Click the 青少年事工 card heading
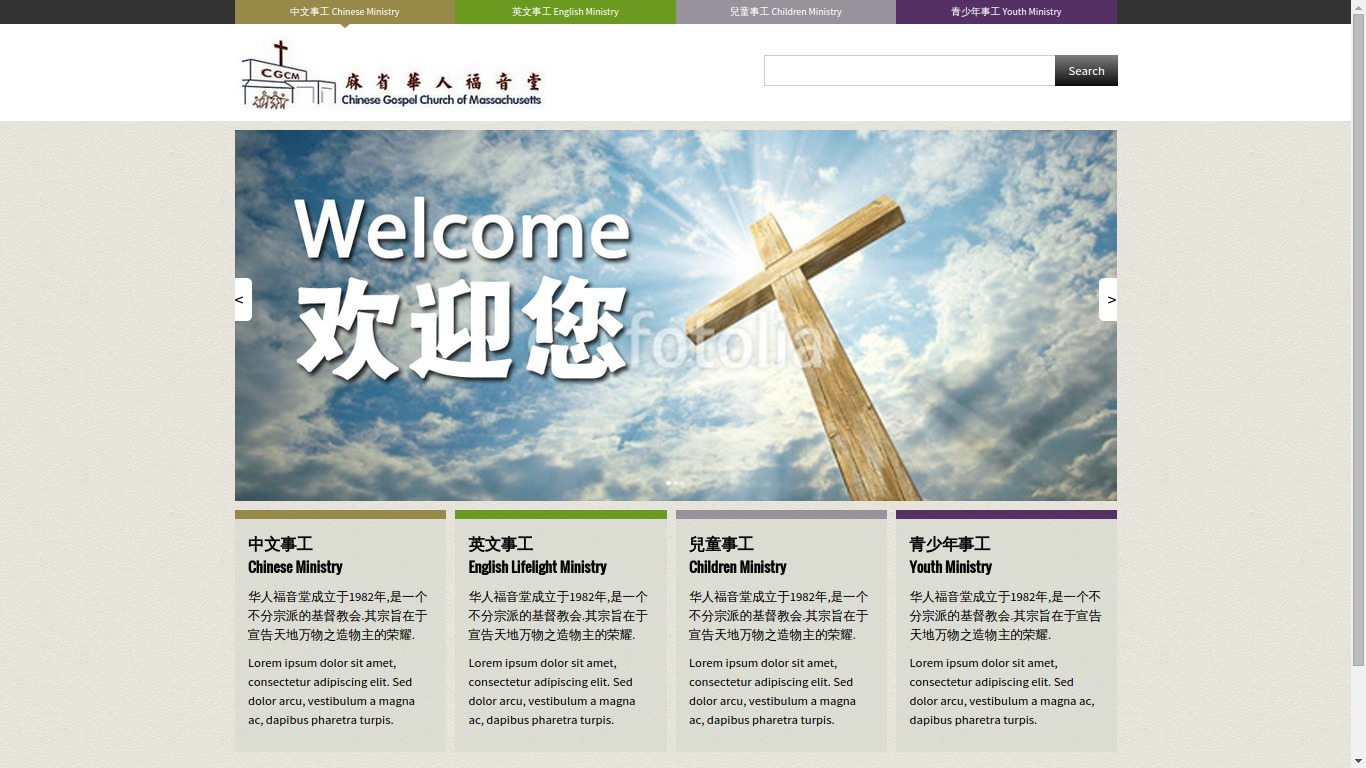Screen dimensions: 1366x768 (950, 544)
